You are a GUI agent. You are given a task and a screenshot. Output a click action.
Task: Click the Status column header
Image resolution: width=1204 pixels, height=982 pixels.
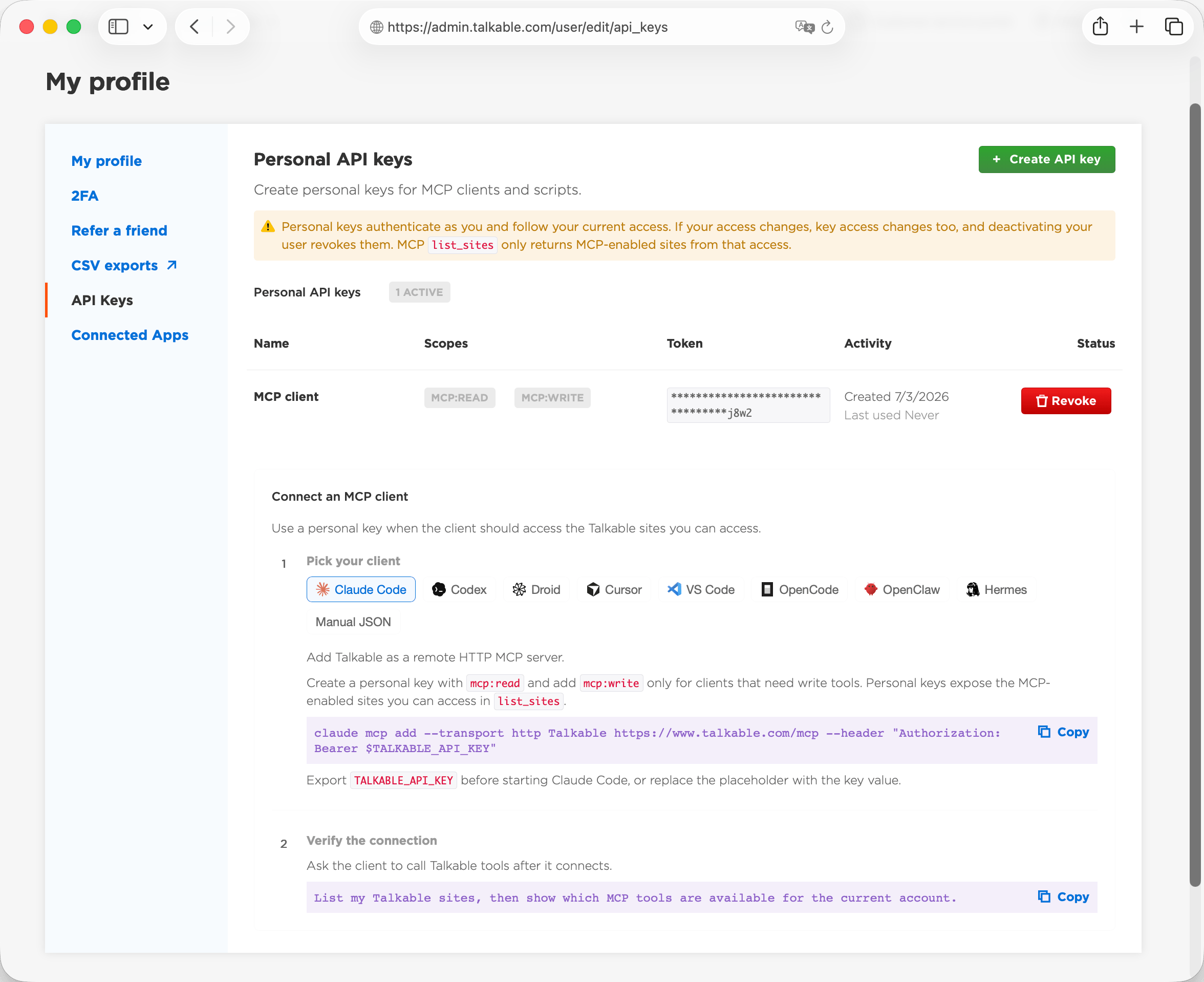tap(1095, 344)
